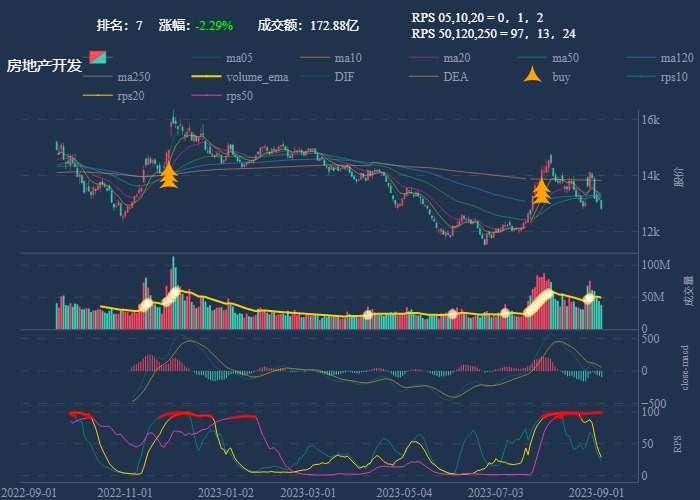Click the buy signal marker near 2023-07

(542, 190)
